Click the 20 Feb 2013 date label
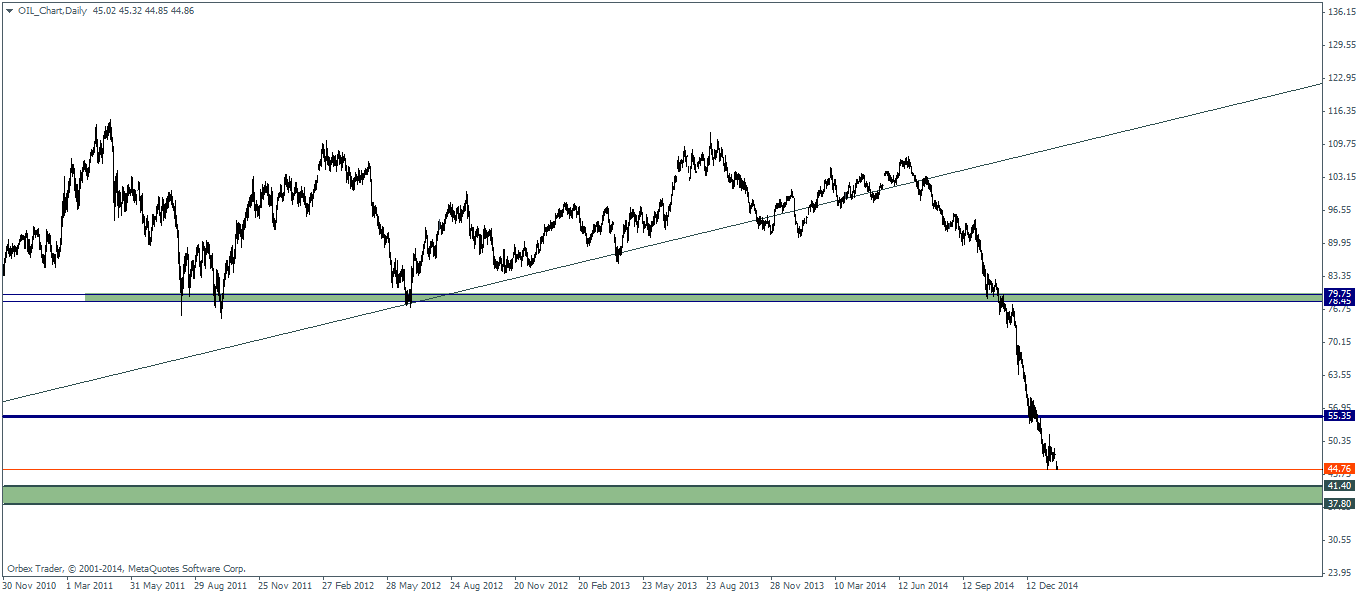The image size is (1362, 594). point(606,585)
